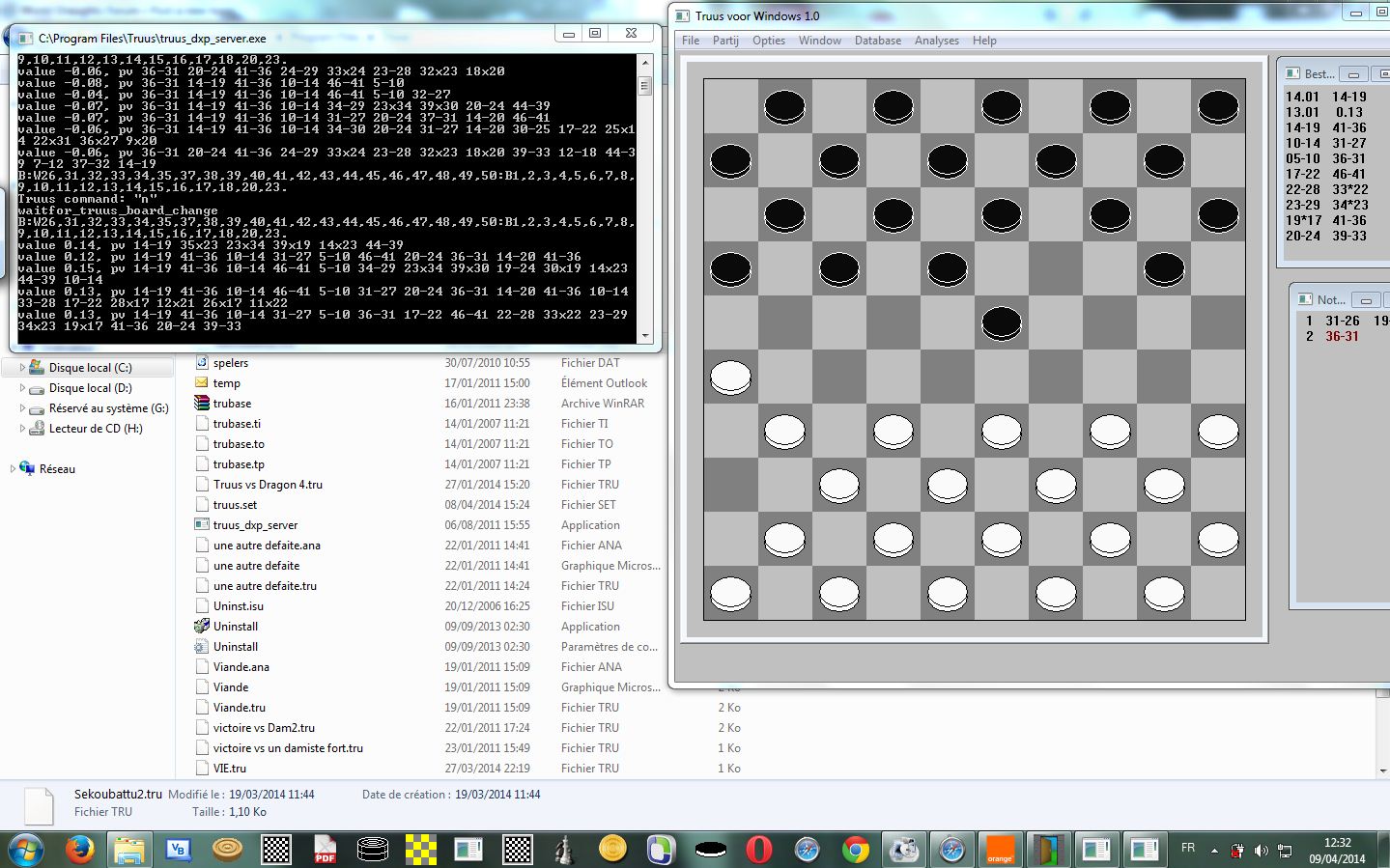Open the trubase WinRAR archive icon
This screenshot has height=868, width=1390.
coord(202,404)
